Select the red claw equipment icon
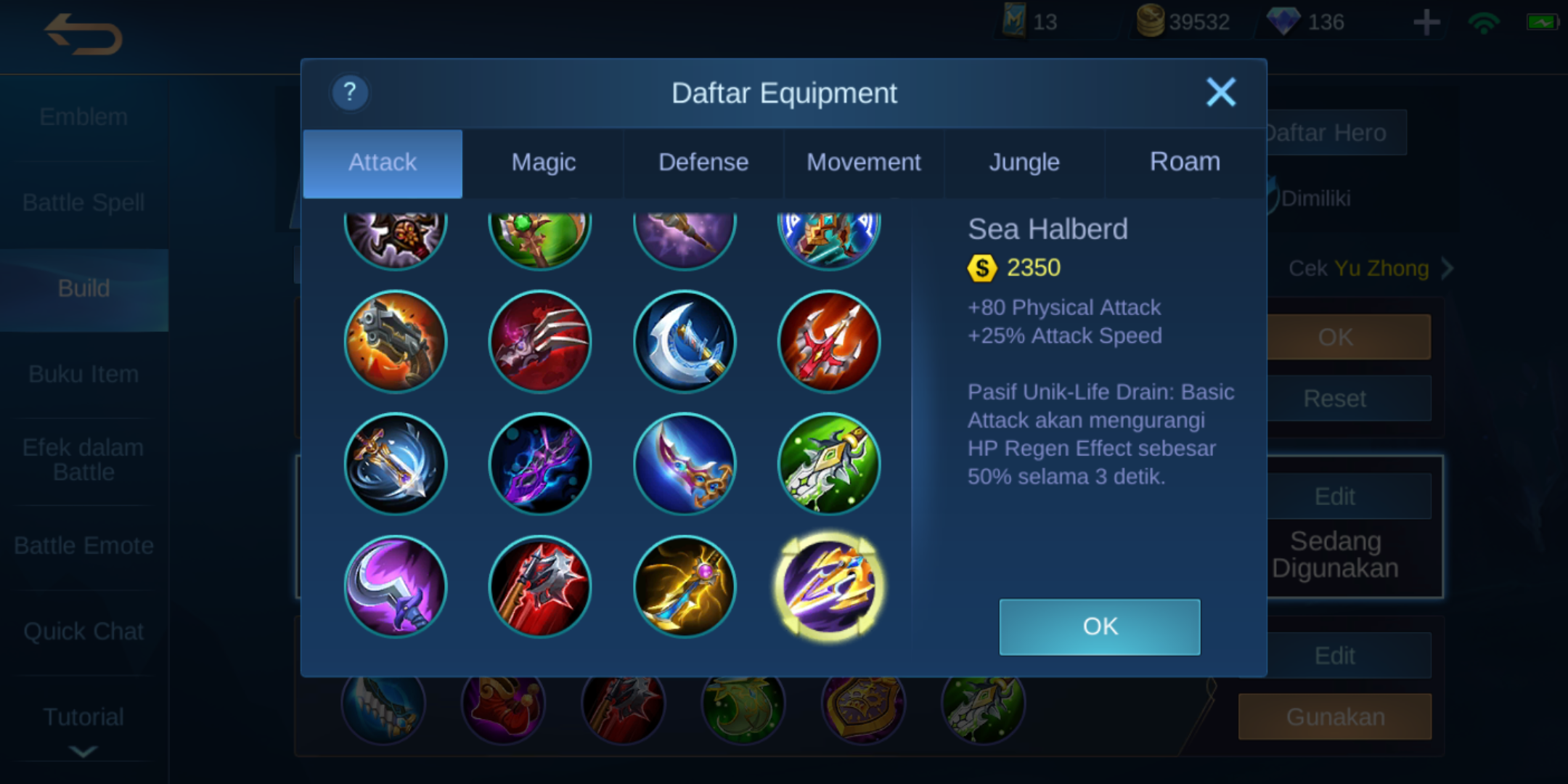The image size is (1568, 784). pyautogui.click(x=540, y=341)
